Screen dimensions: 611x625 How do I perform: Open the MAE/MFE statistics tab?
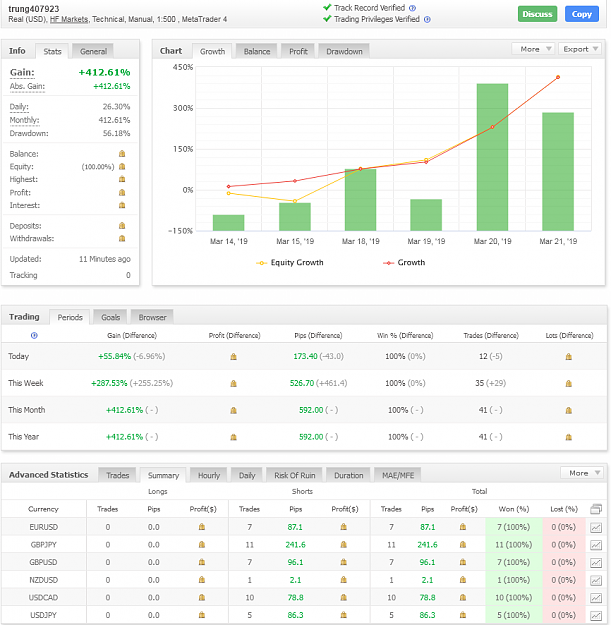(x=398, y=475)
